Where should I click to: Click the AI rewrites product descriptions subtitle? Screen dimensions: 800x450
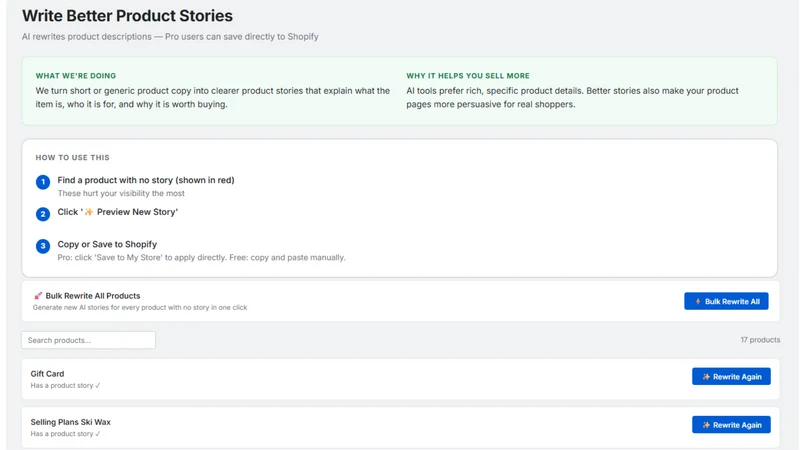[x=170, y=37]
